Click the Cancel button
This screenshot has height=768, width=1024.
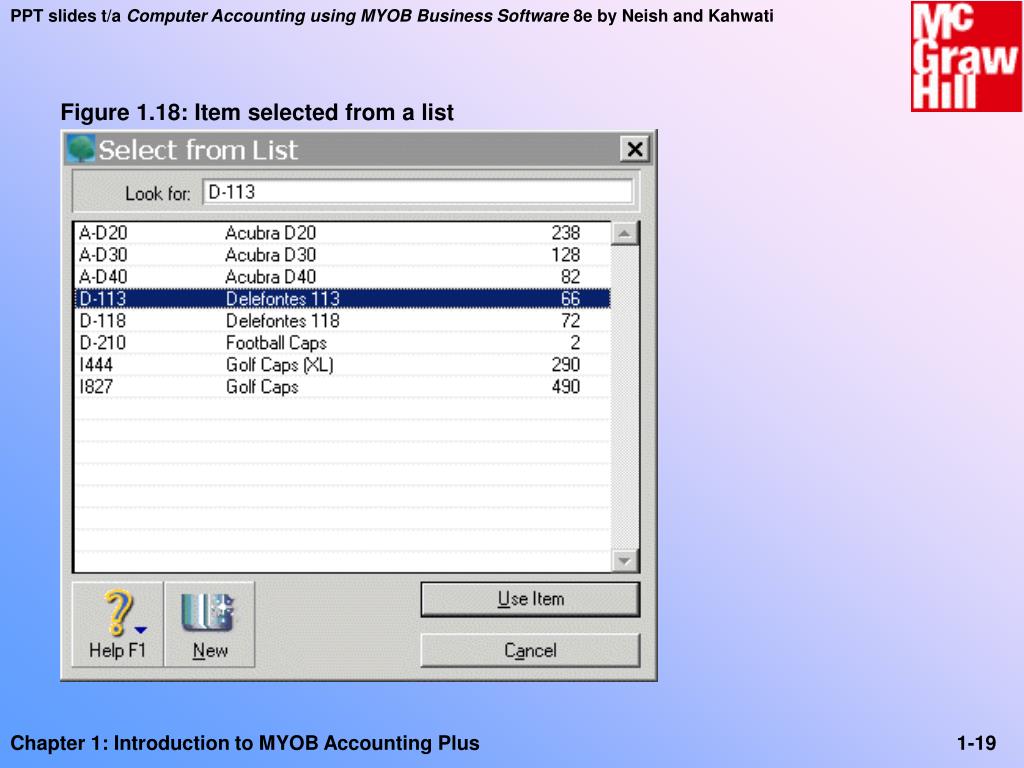coord(530,650)
